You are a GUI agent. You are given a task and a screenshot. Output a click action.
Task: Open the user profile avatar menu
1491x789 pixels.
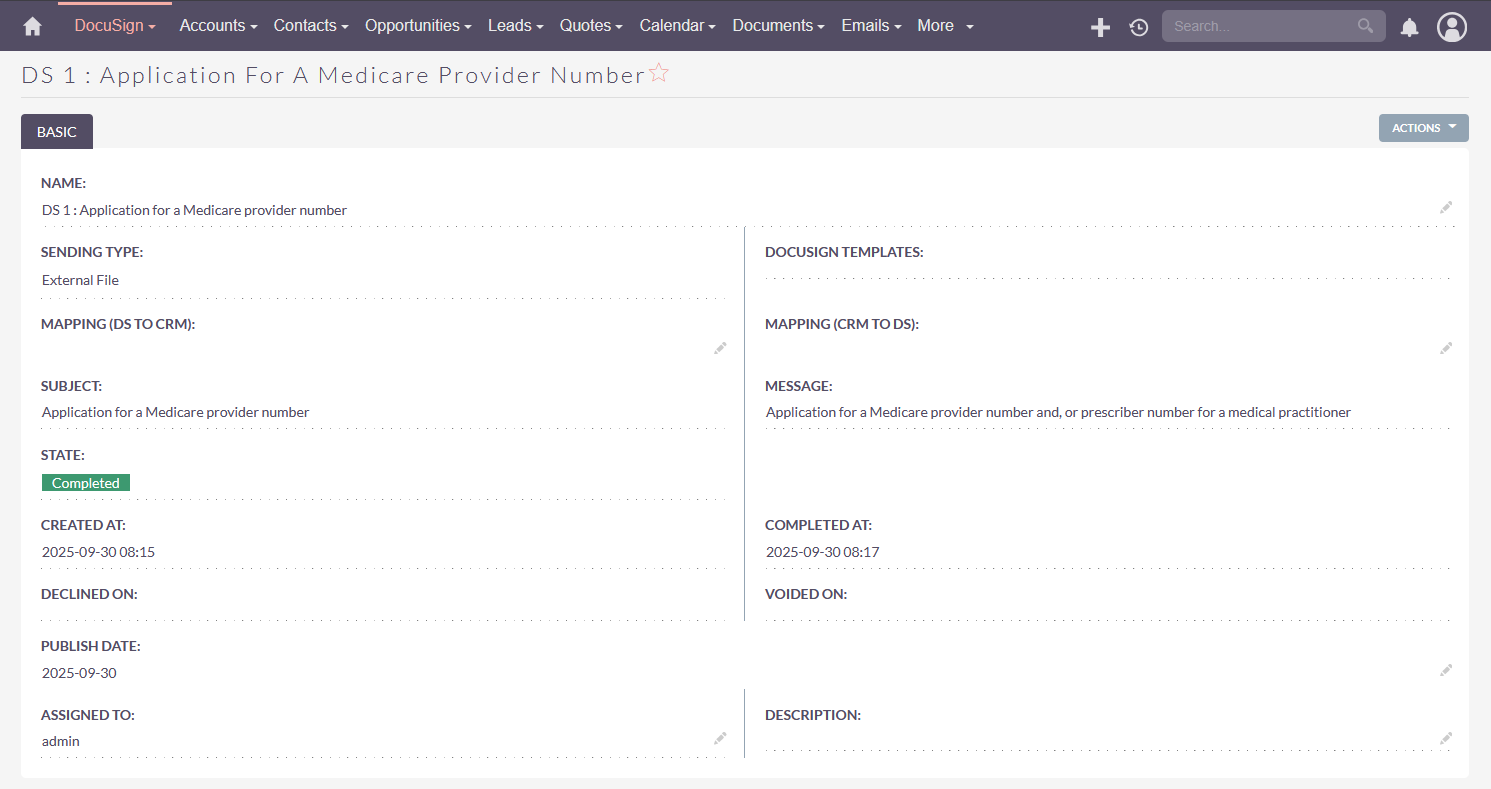click(x=1452, y=27)
